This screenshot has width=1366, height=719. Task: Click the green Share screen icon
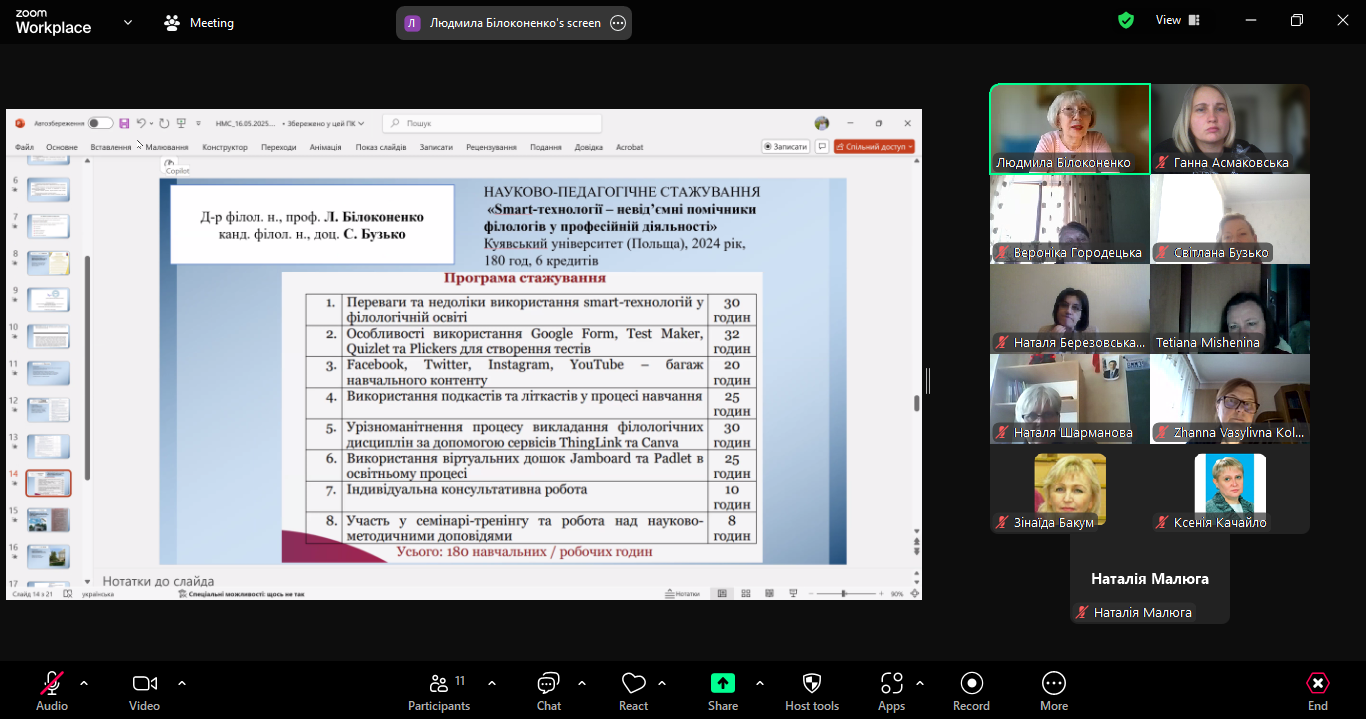(x=722, y=683)
